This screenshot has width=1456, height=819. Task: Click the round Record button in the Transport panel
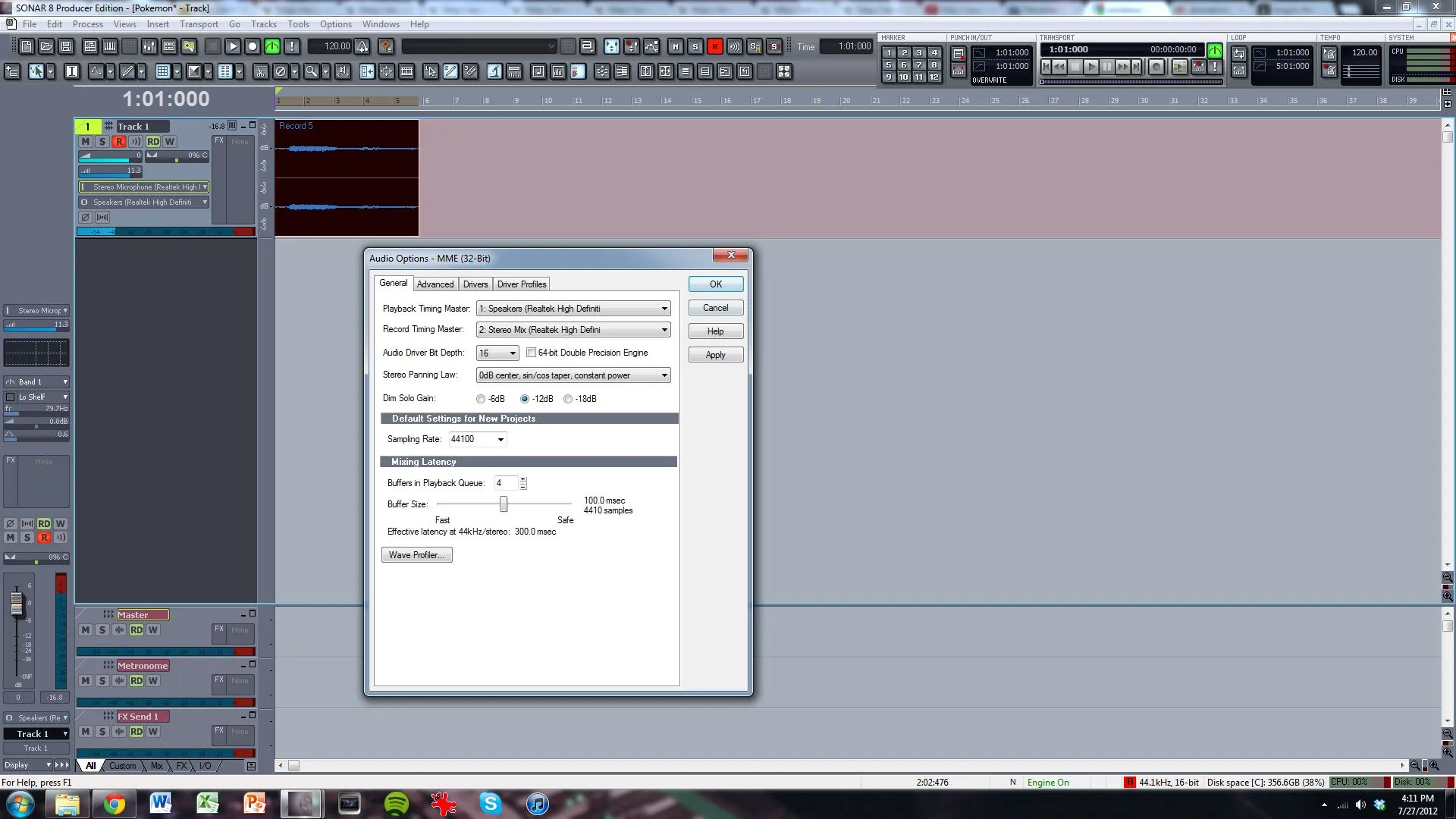coord(1156,67)
